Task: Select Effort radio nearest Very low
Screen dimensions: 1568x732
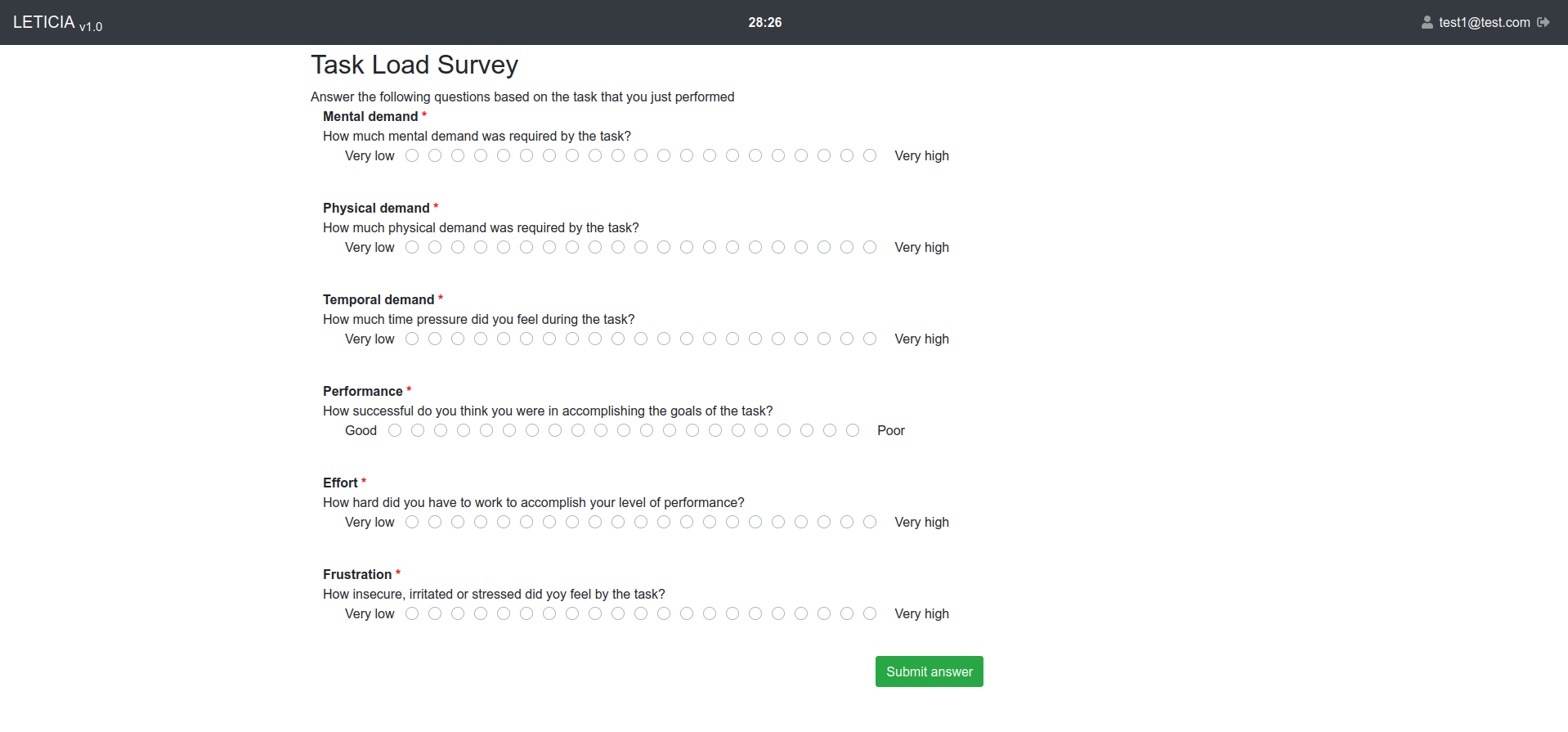Action: click(x=412, y=522)
